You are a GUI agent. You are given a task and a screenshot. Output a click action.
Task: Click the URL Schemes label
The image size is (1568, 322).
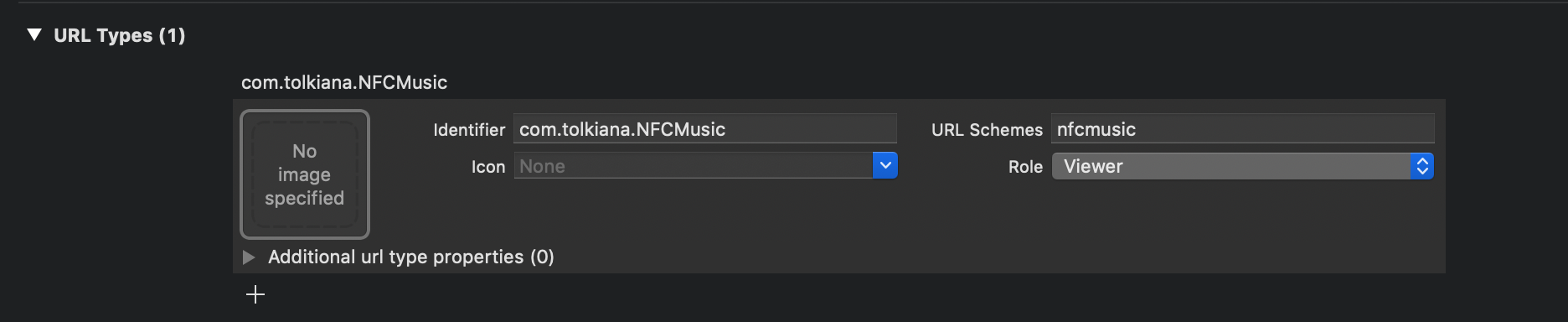click(x=987, y=130)
